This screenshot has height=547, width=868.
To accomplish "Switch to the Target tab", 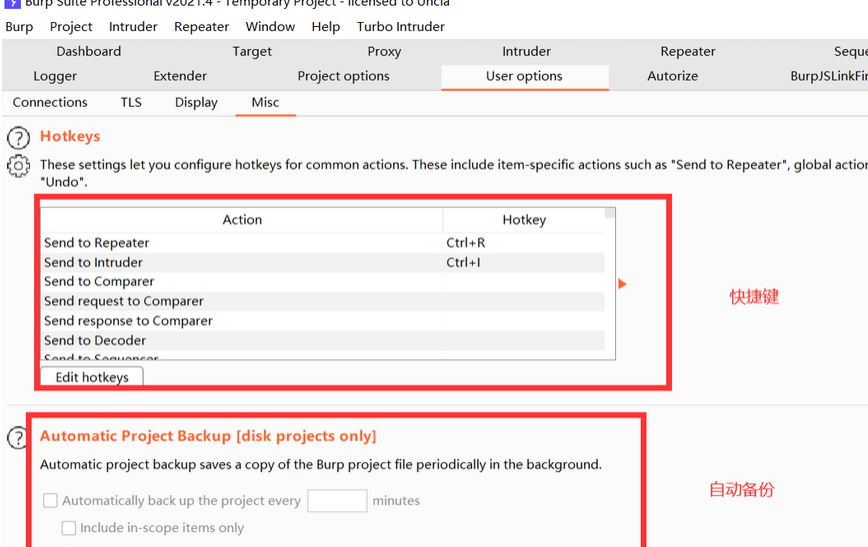I will click(x=252, y=51).
